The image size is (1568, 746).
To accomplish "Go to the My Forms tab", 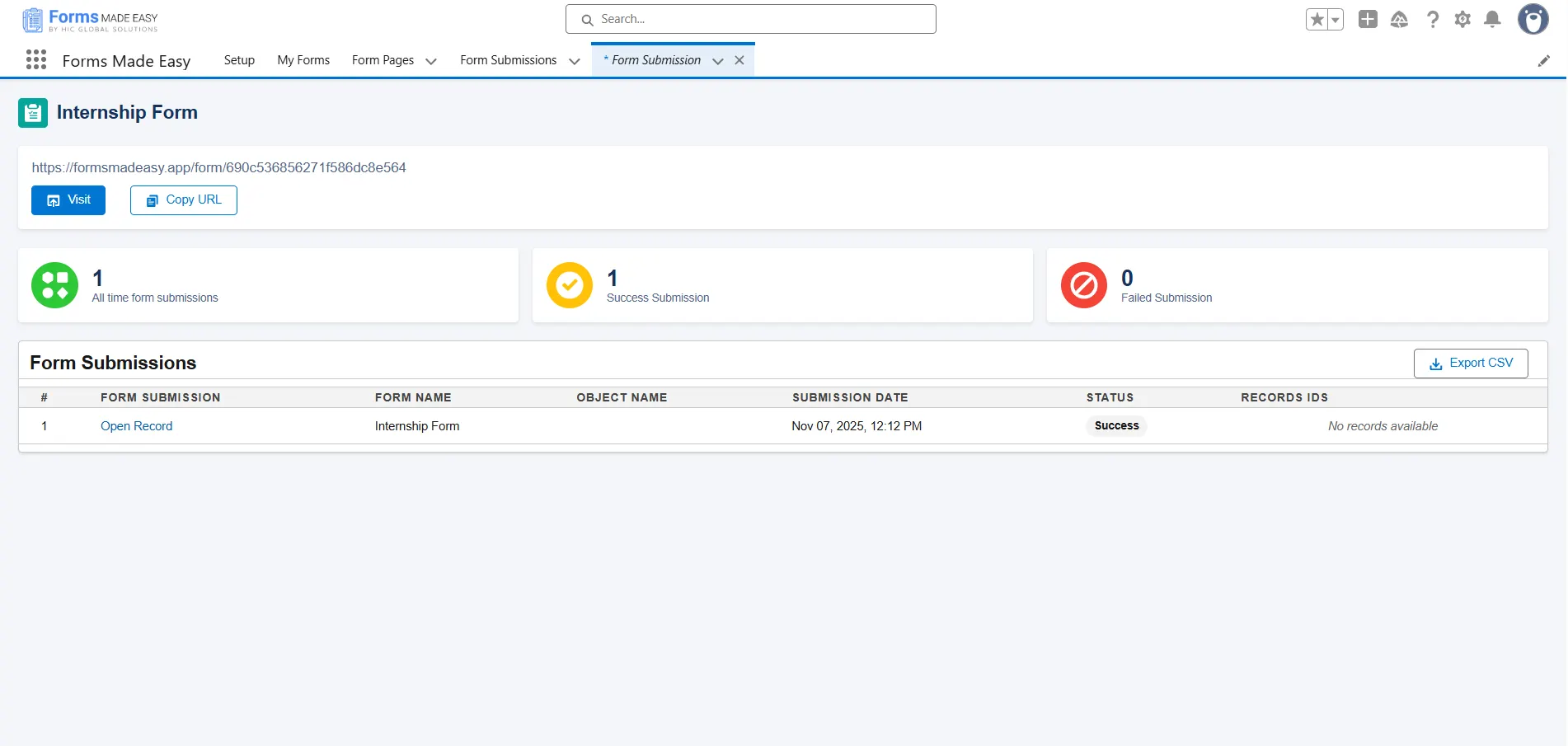I will [x=303, y=60].
